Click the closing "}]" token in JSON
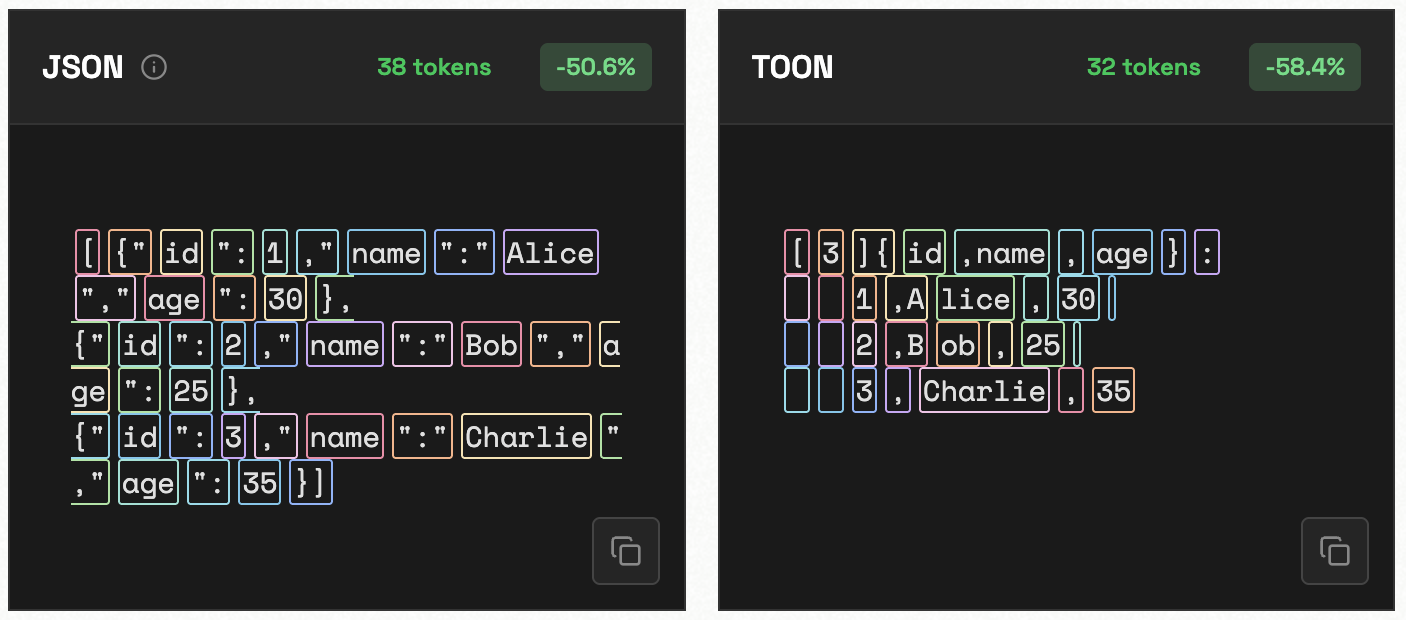 [310, 483]
